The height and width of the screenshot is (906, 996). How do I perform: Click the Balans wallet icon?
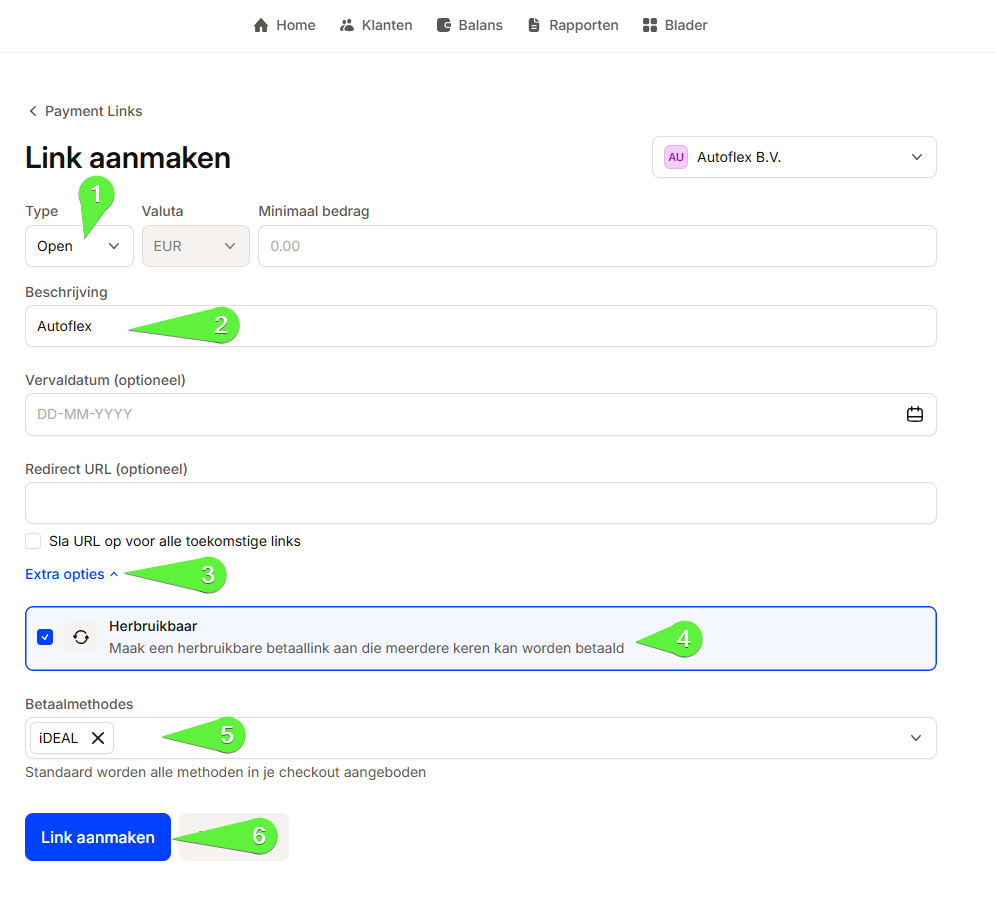(x=444, y=25)
